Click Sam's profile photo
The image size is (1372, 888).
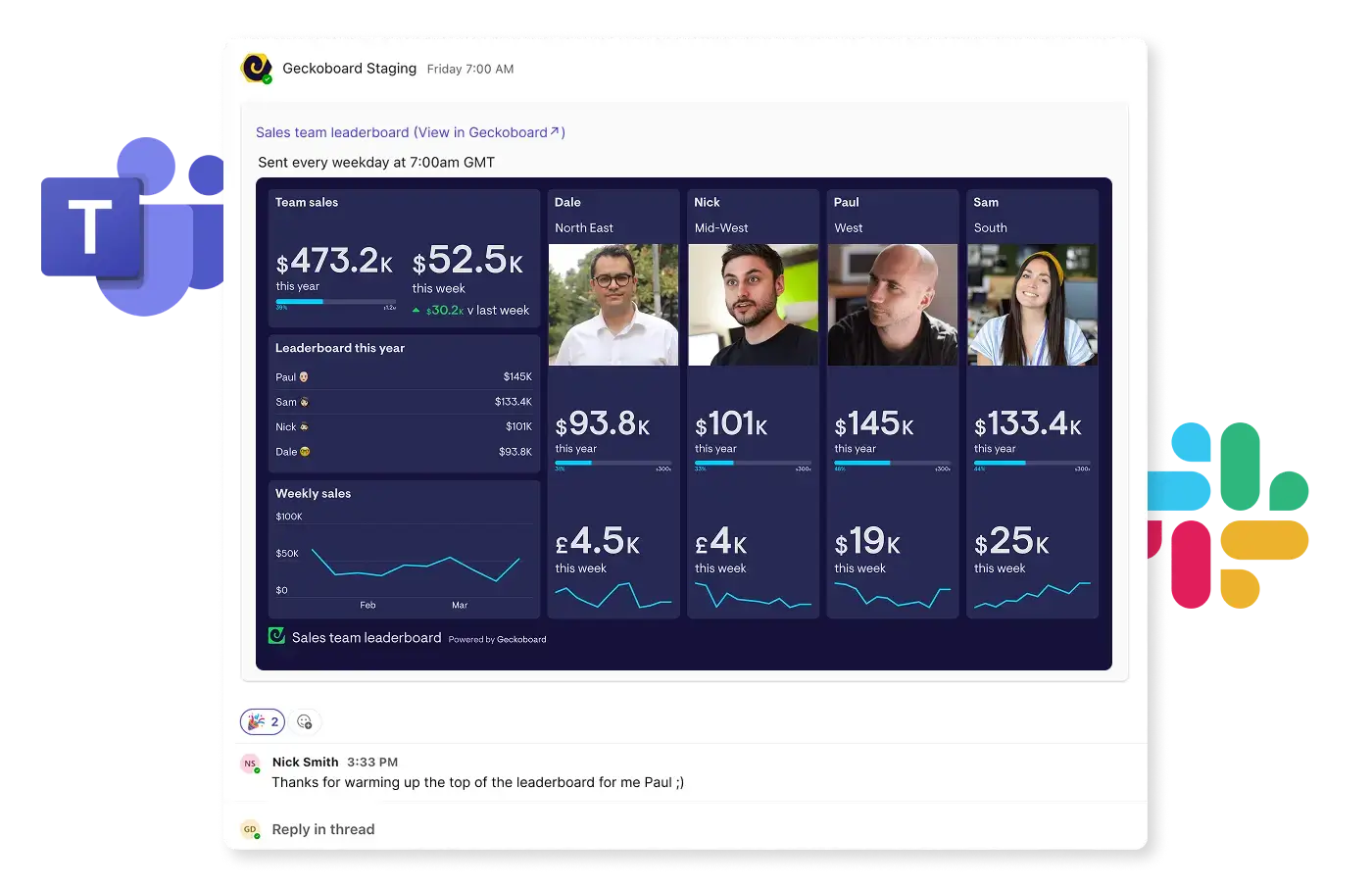(1033, 305)
